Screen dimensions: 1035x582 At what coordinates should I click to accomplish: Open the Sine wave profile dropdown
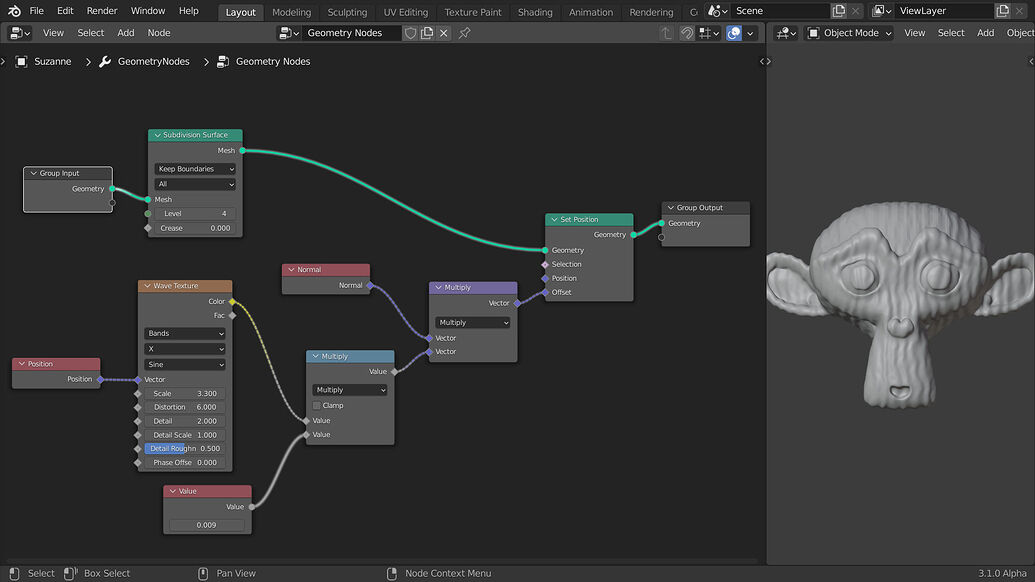[x=185, y=365]
